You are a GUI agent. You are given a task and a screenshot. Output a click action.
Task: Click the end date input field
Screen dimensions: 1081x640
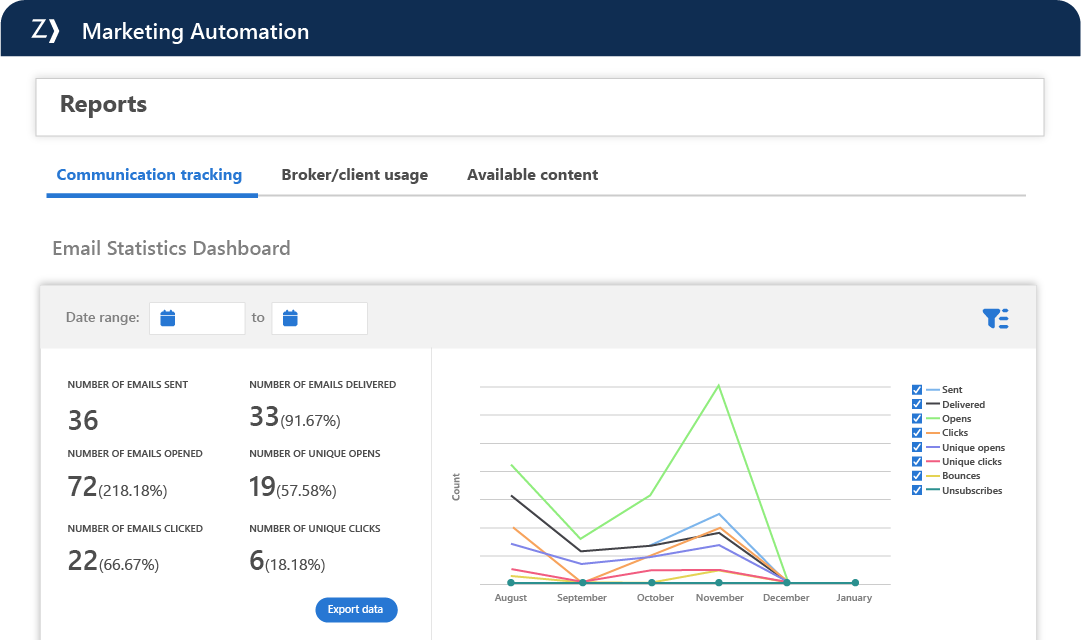[x=330, y=318]
